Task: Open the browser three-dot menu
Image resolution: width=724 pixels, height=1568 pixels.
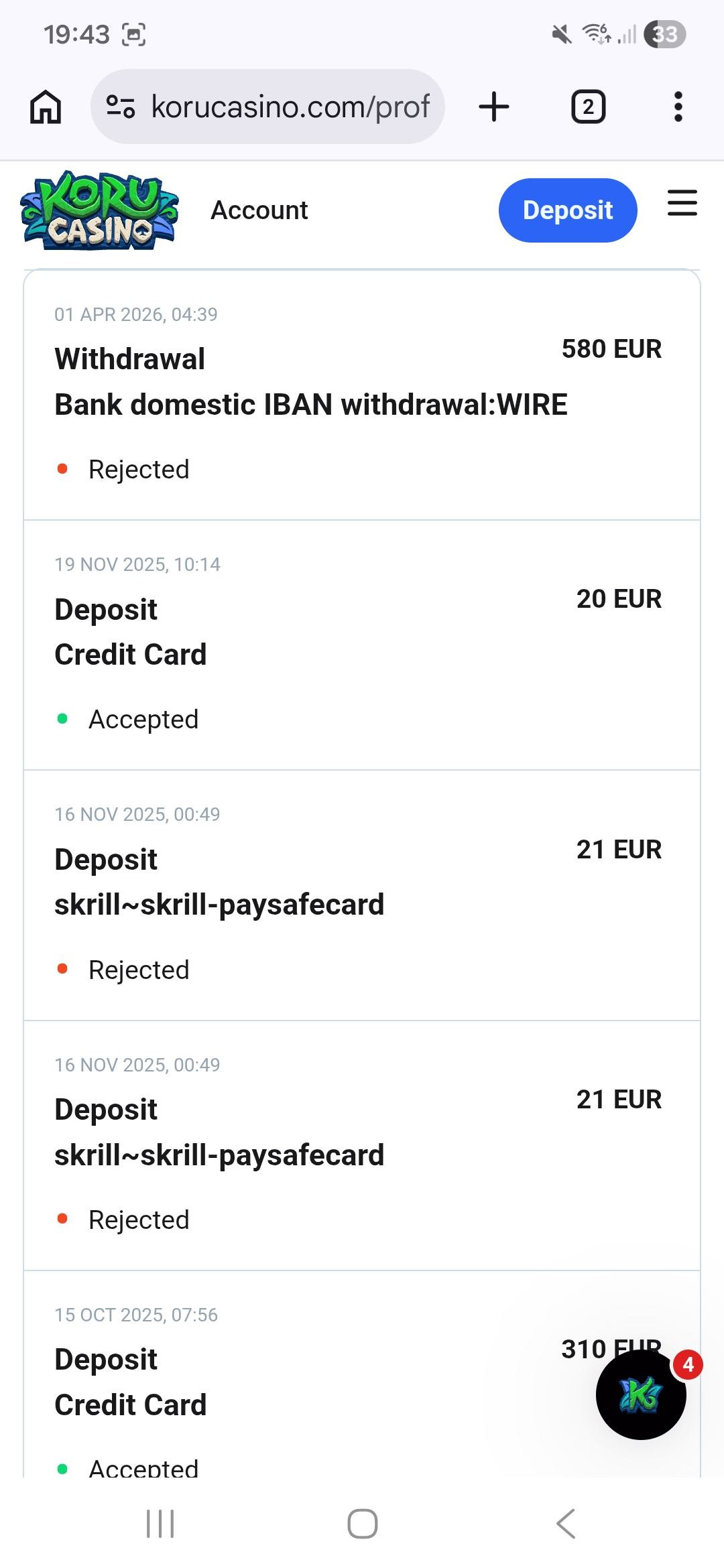Action: tap(678, 107)
